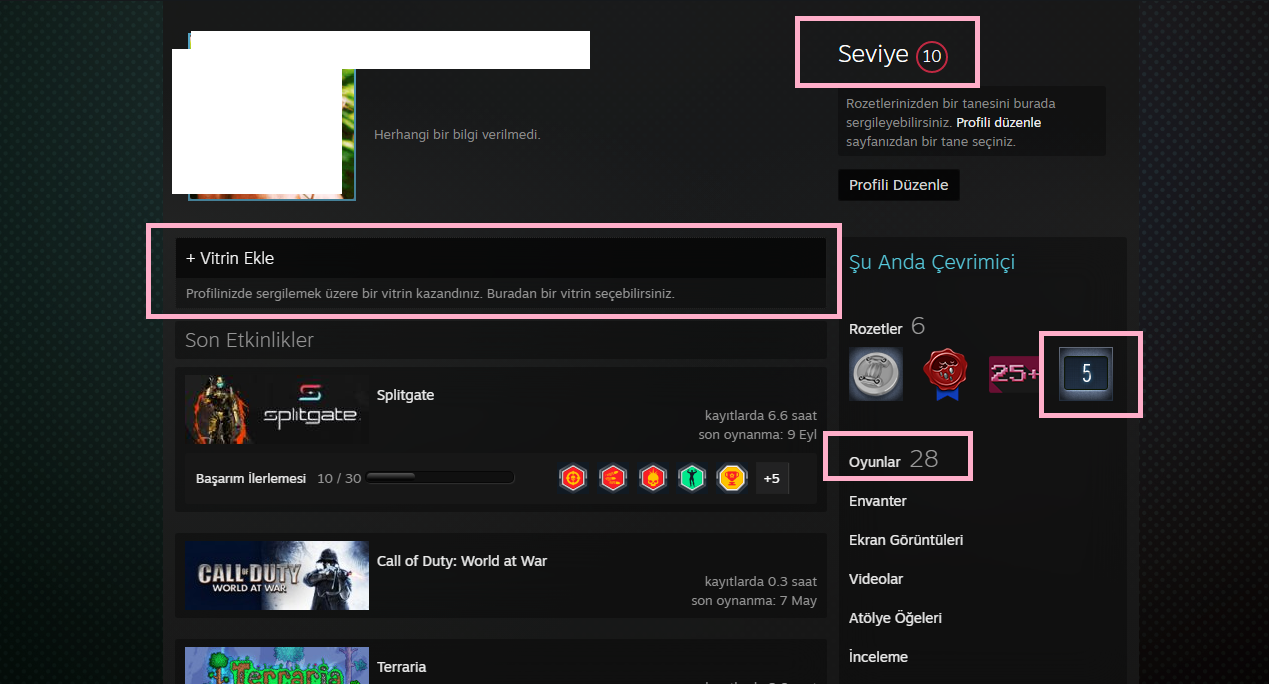Click the Profili Düzenle button
The height and width of the screenshot is (684, 1269).
tap(899, 185)
